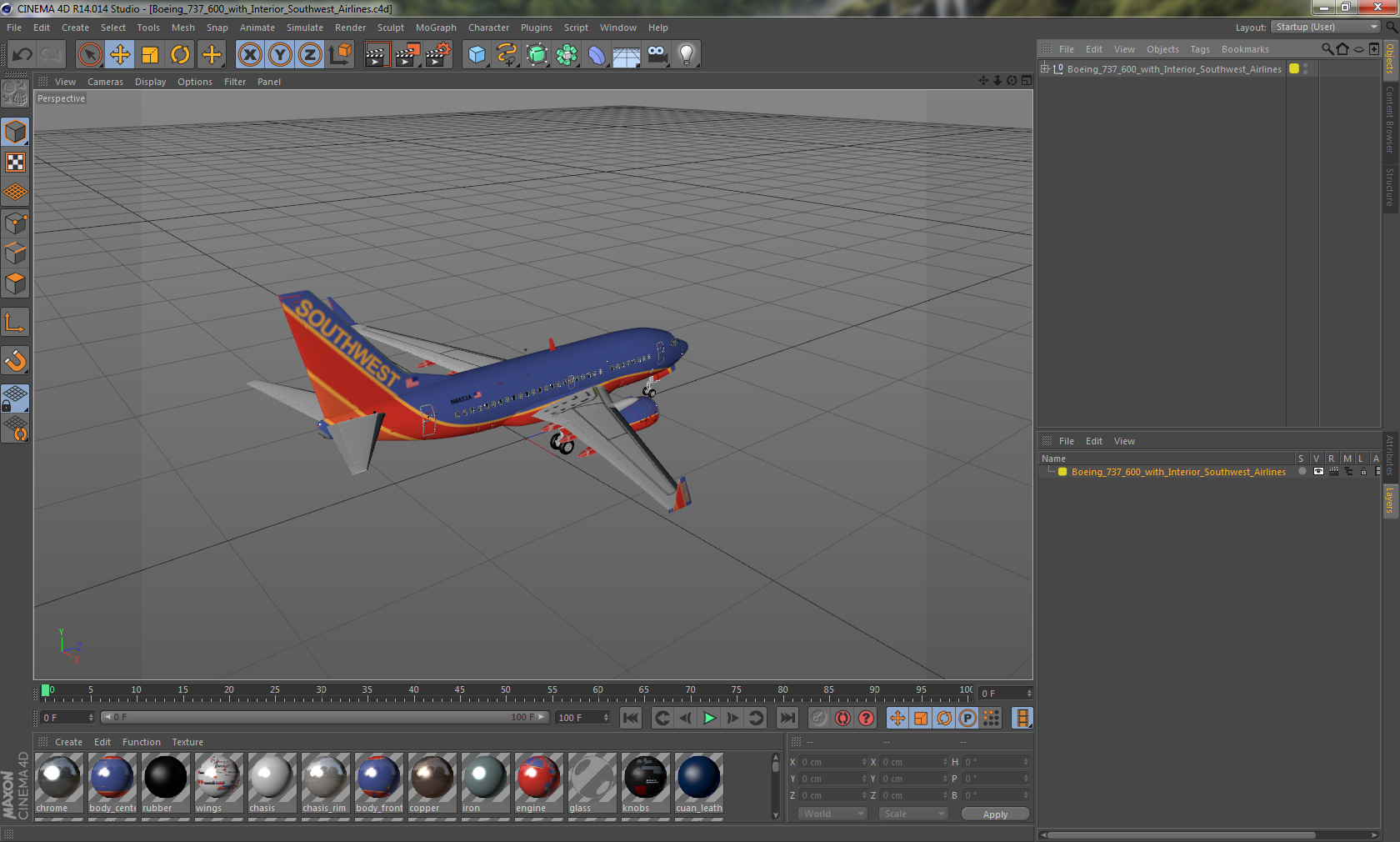Click the end frame 100 F stepper
The image size is (1400, 842).
(x=606, y=717)
